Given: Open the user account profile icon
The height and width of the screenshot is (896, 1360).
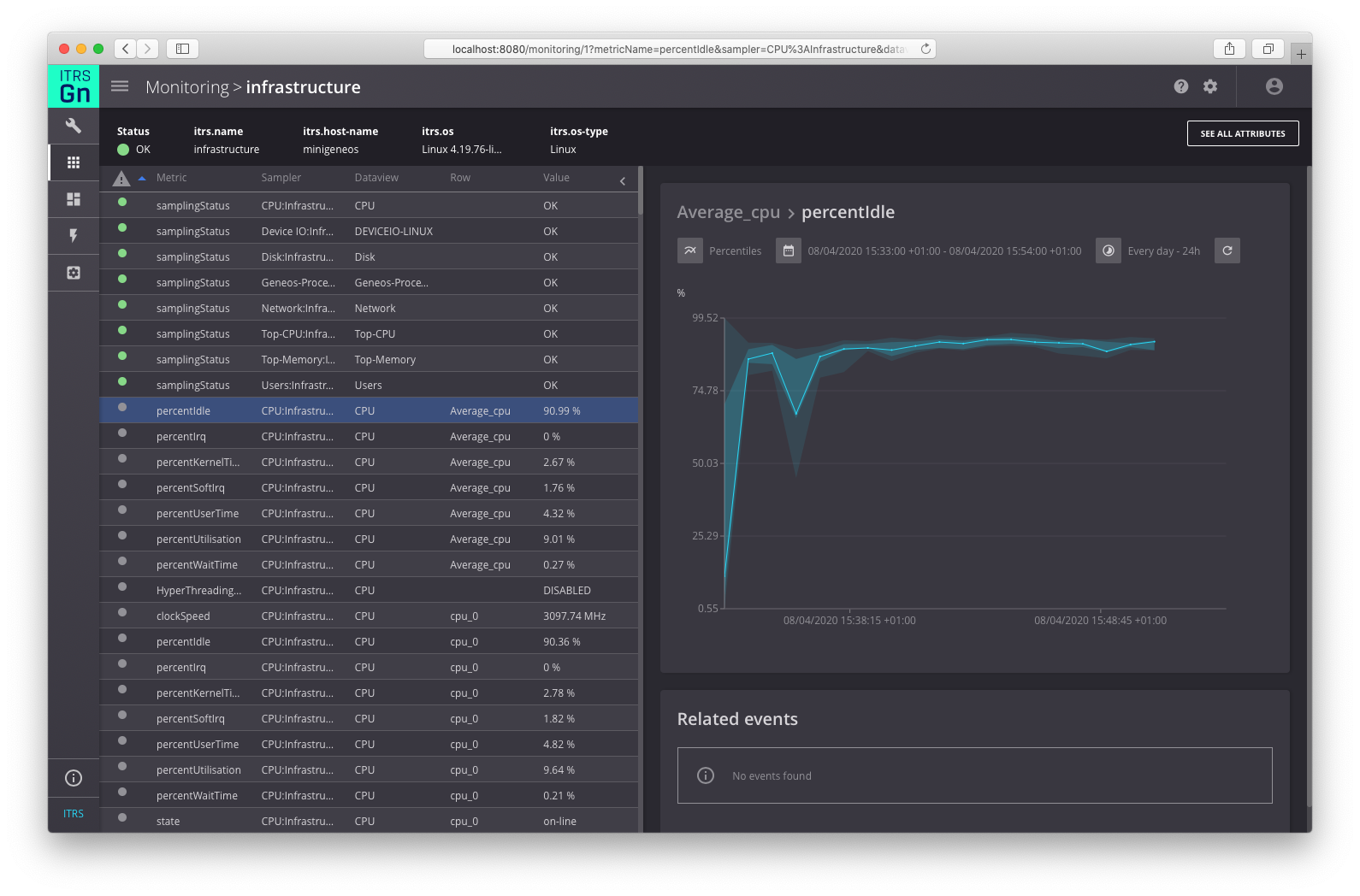Looking at the screenshot, I should (x=1274, y=86).
